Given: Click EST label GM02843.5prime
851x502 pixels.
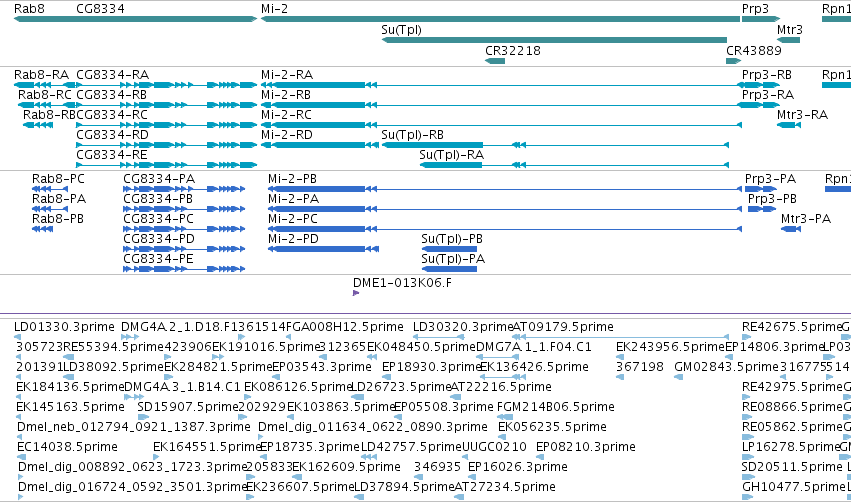Looking at the screenshot, I should coord(726,367).
